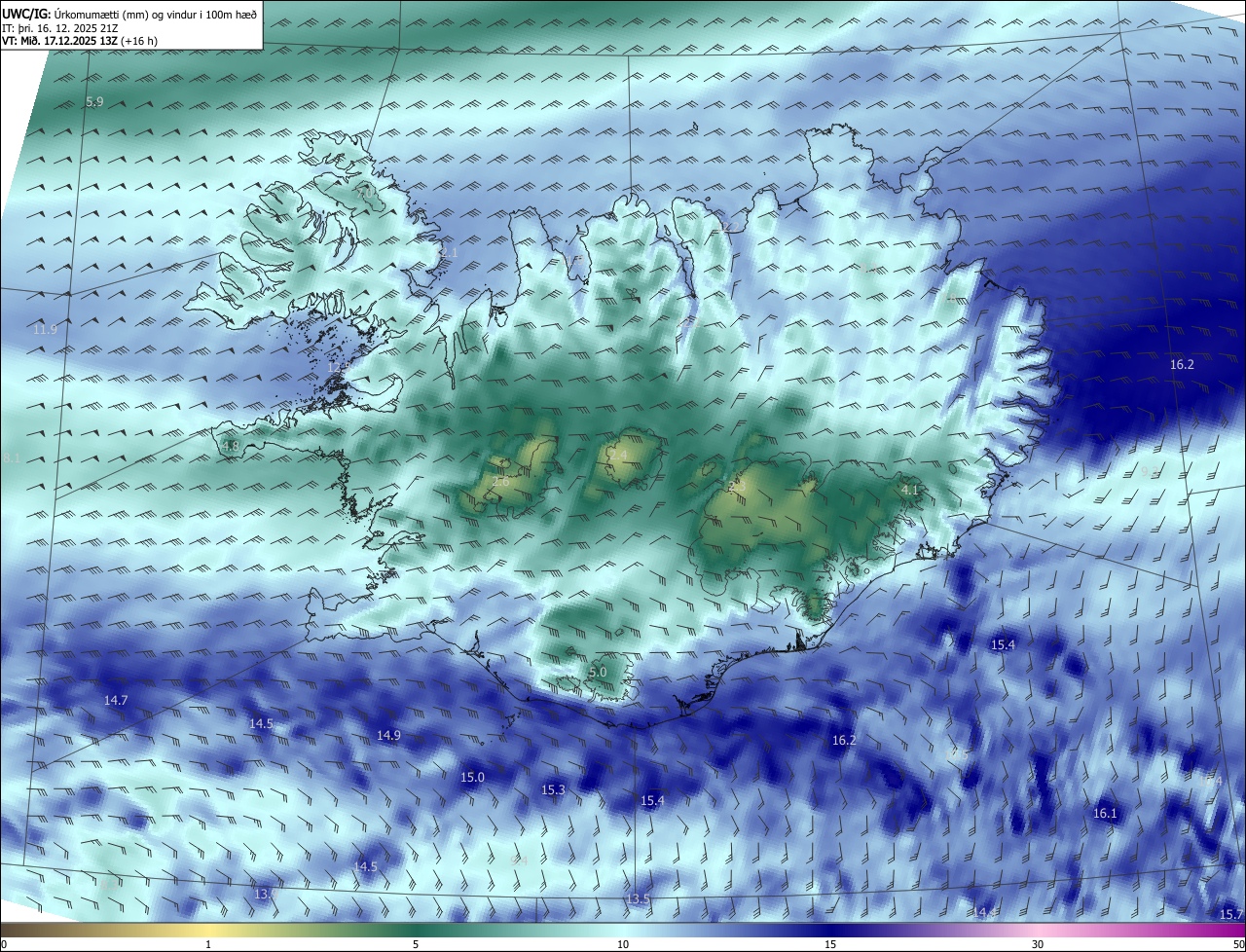Select the 5.0 value on the southern glacier
This screenshot has height=952, width=1246.
point(598,673)
